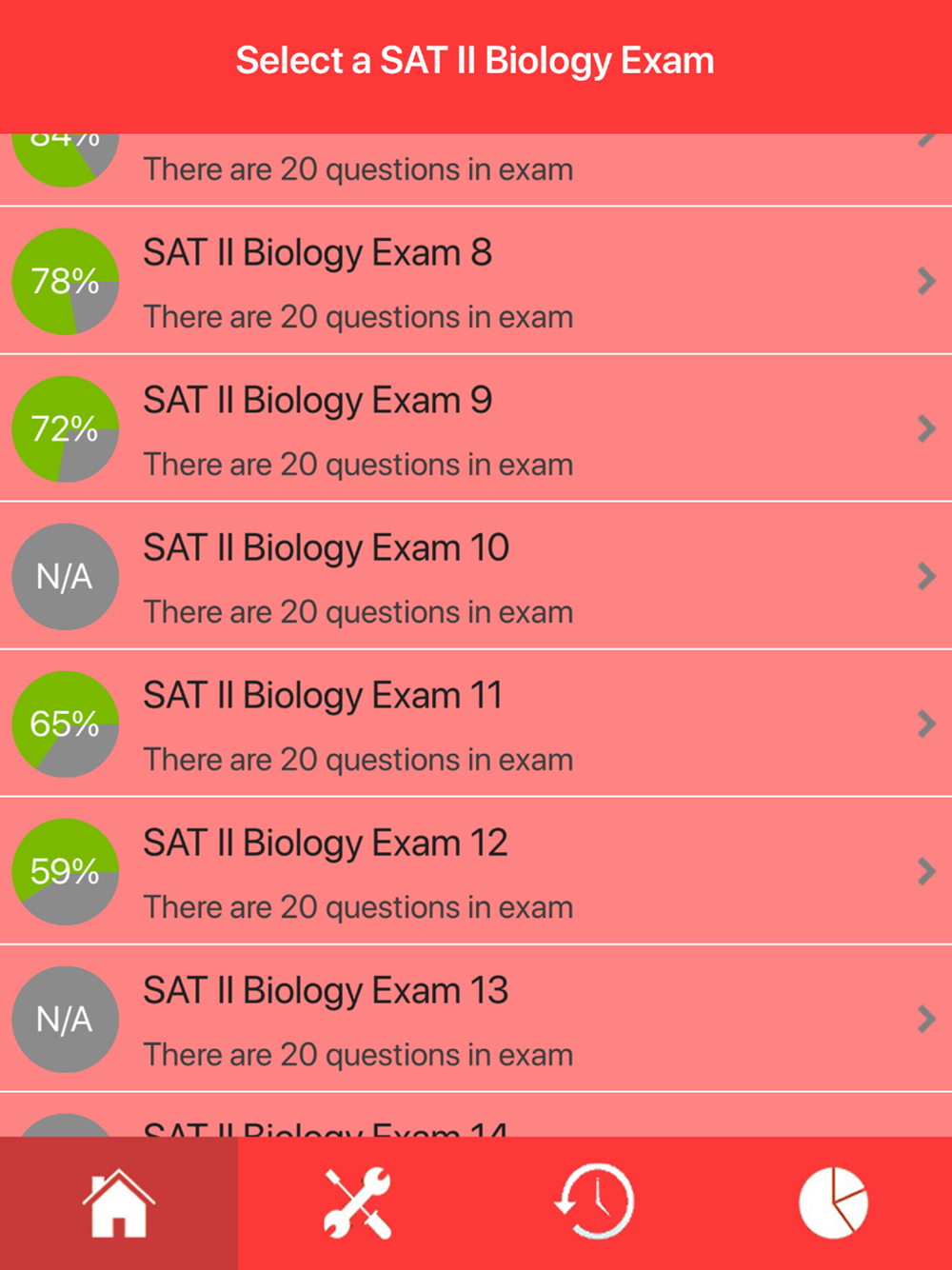The height and width of the screenshot is (1270, 952).
Task: Expand Exam 8 using its right chevron
Action: click(x=926, y=281)
